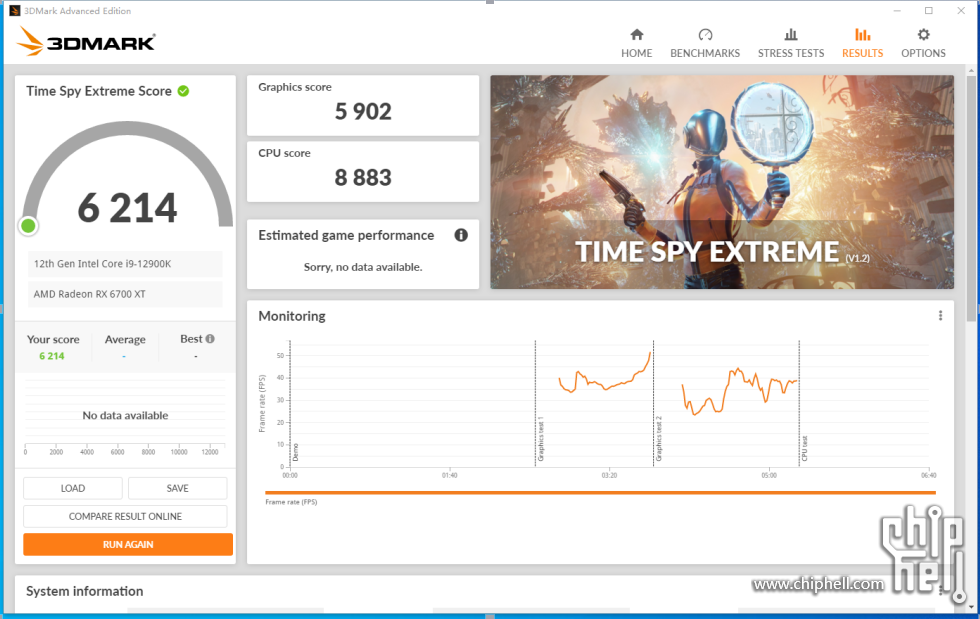Click the Estimated game performance heading
Viewport: 980px width, 619px height.
coord(346,235)
